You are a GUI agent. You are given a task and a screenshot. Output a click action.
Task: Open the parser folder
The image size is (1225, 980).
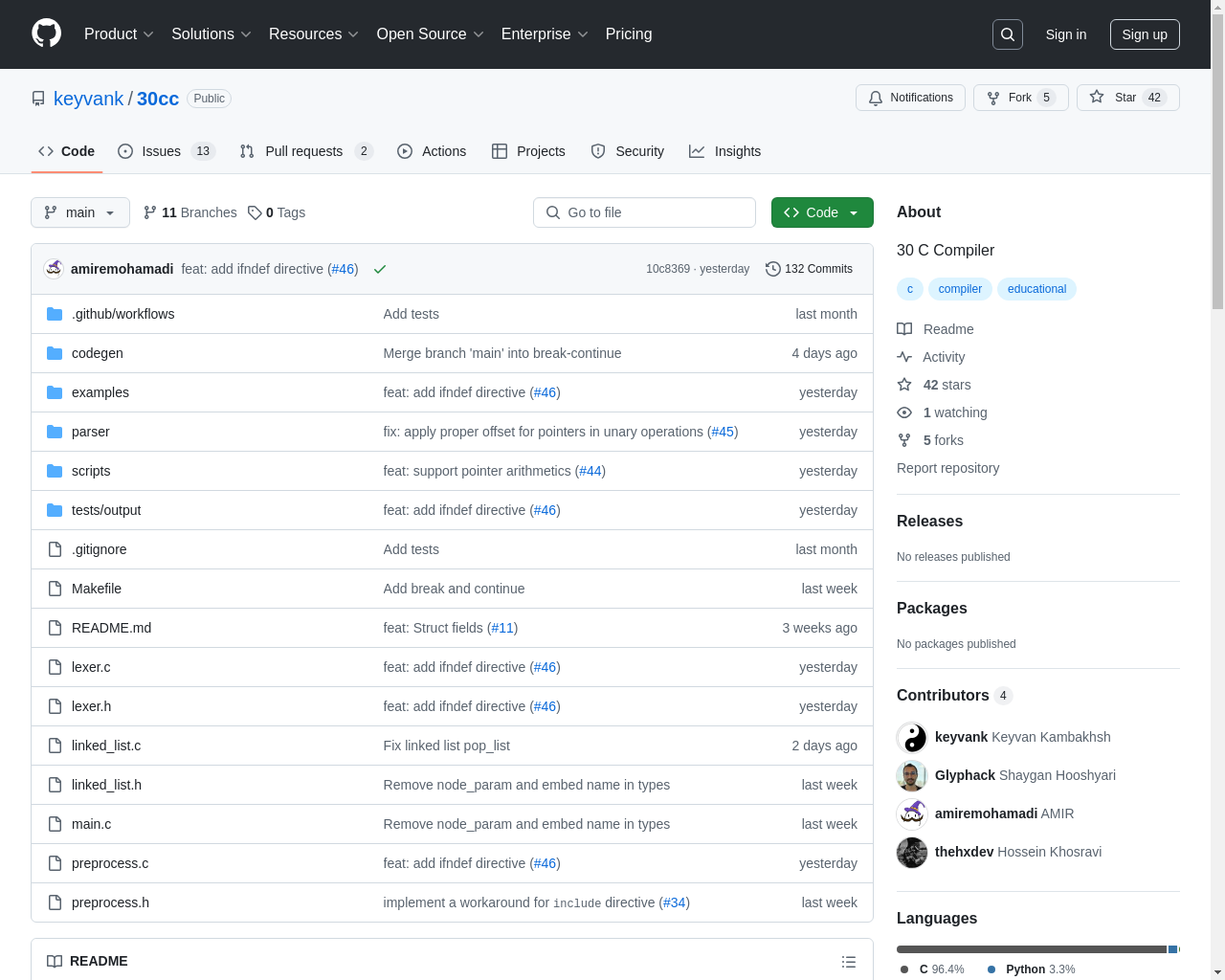tap(90, 432)
